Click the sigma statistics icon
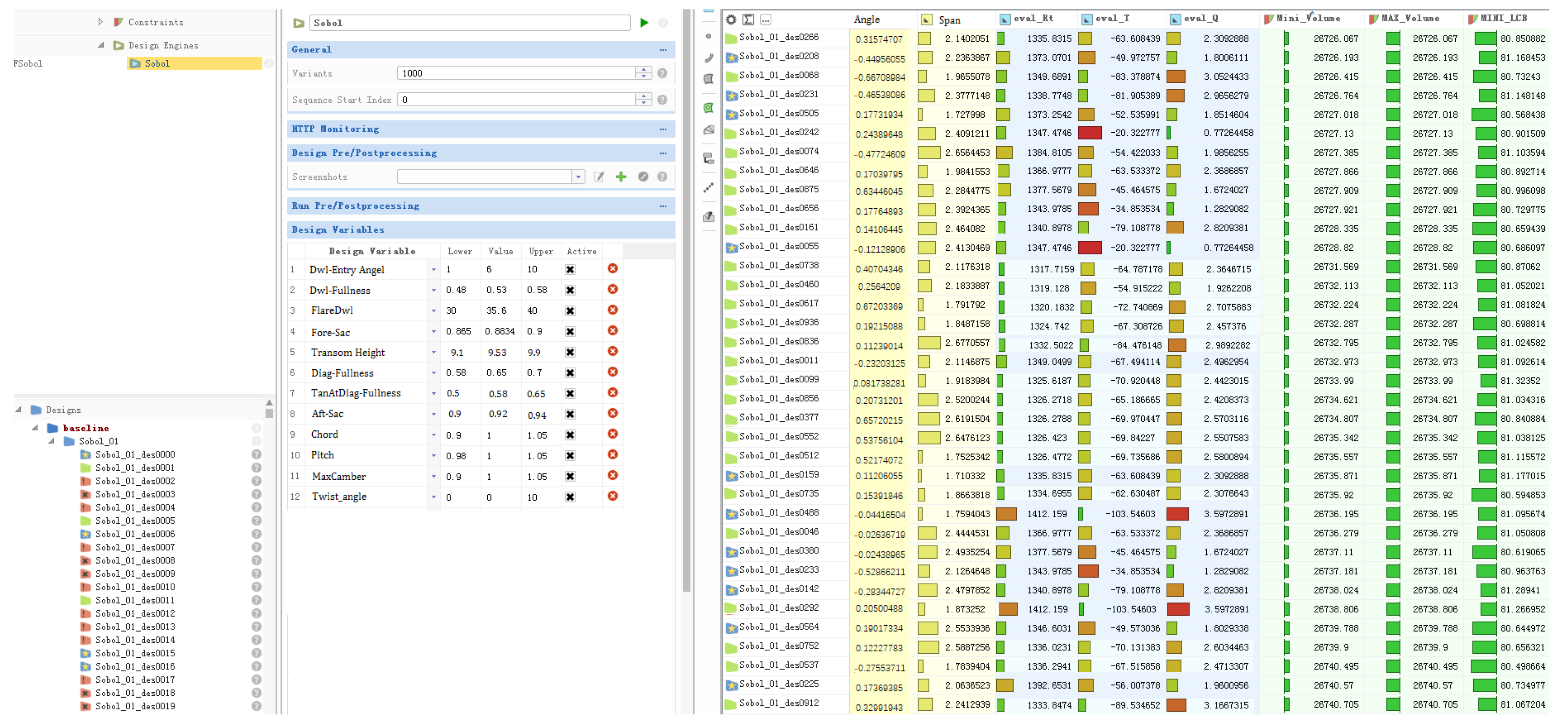Image resolution: width=1568 pixels, height=726 pixels. pyautogui.click(x=748, y=20)
